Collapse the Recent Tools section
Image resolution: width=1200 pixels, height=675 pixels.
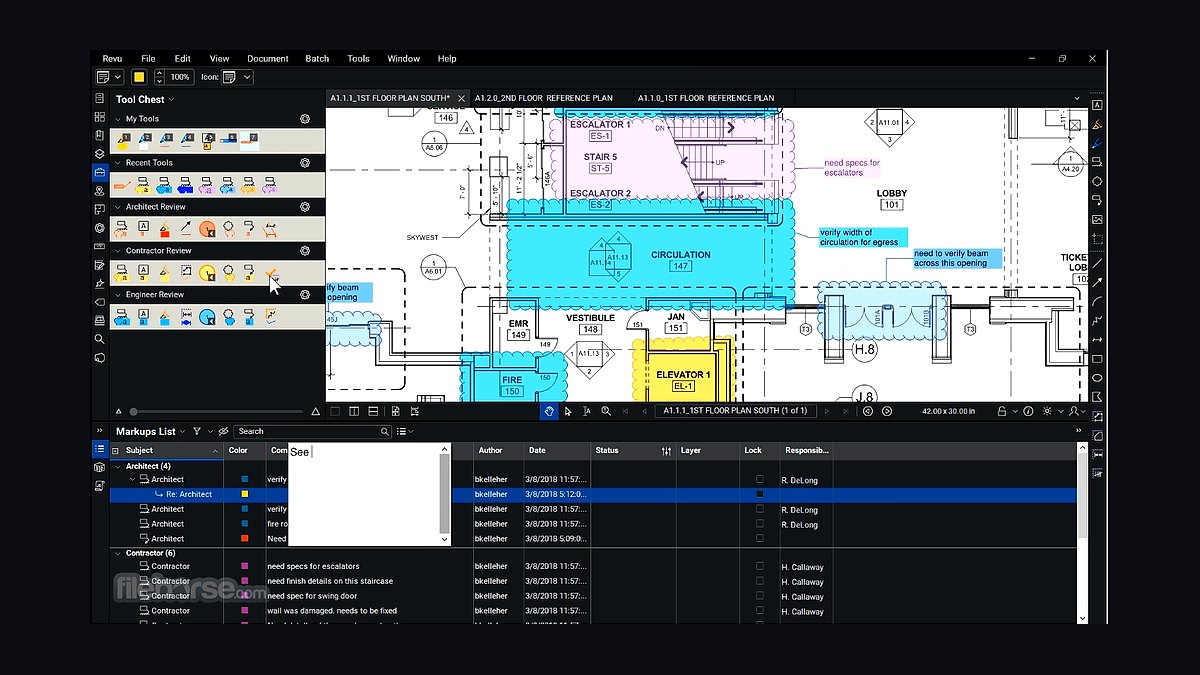click(x=117, y=163)
